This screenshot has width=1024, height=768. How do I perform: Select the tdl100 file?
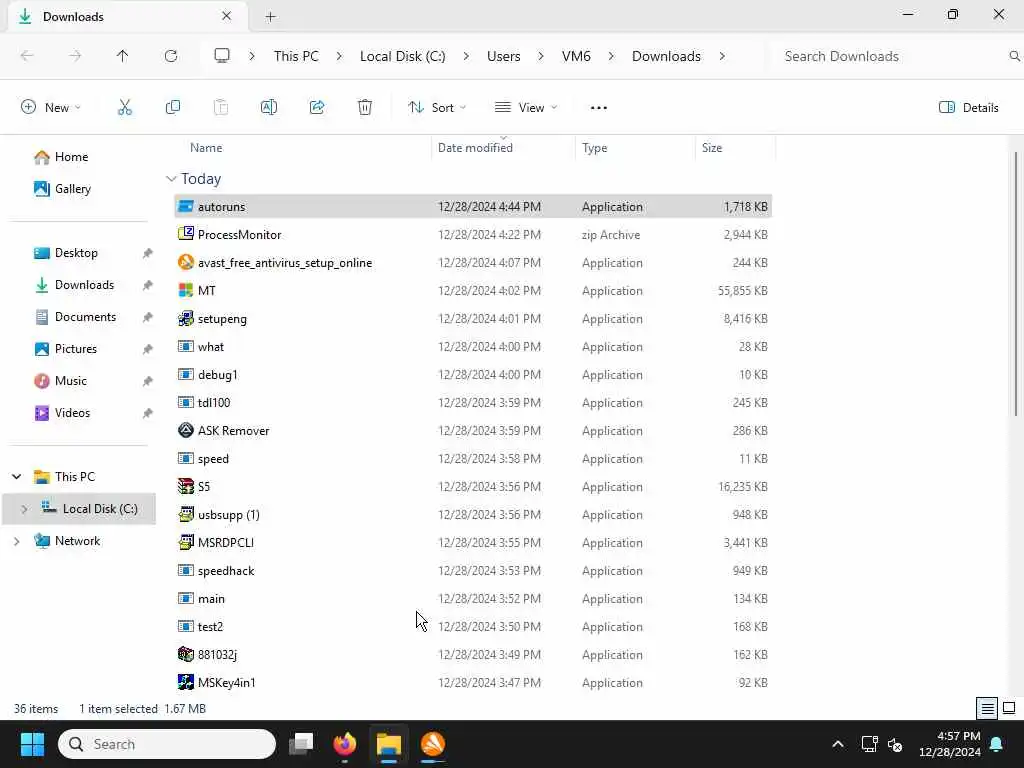[214, 403]
